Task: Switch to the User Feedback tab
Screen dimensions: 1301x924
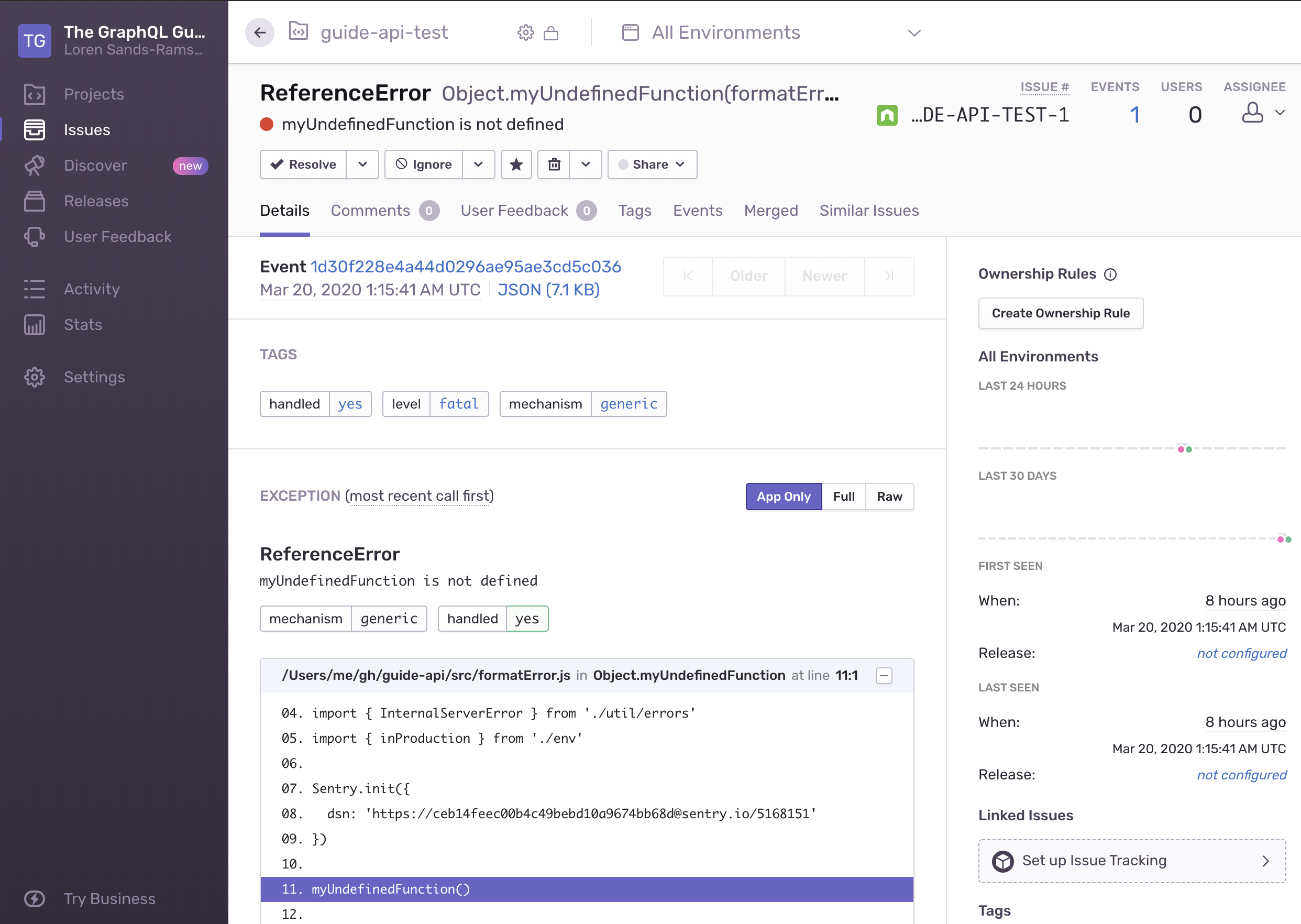Action: click(528, 211)
